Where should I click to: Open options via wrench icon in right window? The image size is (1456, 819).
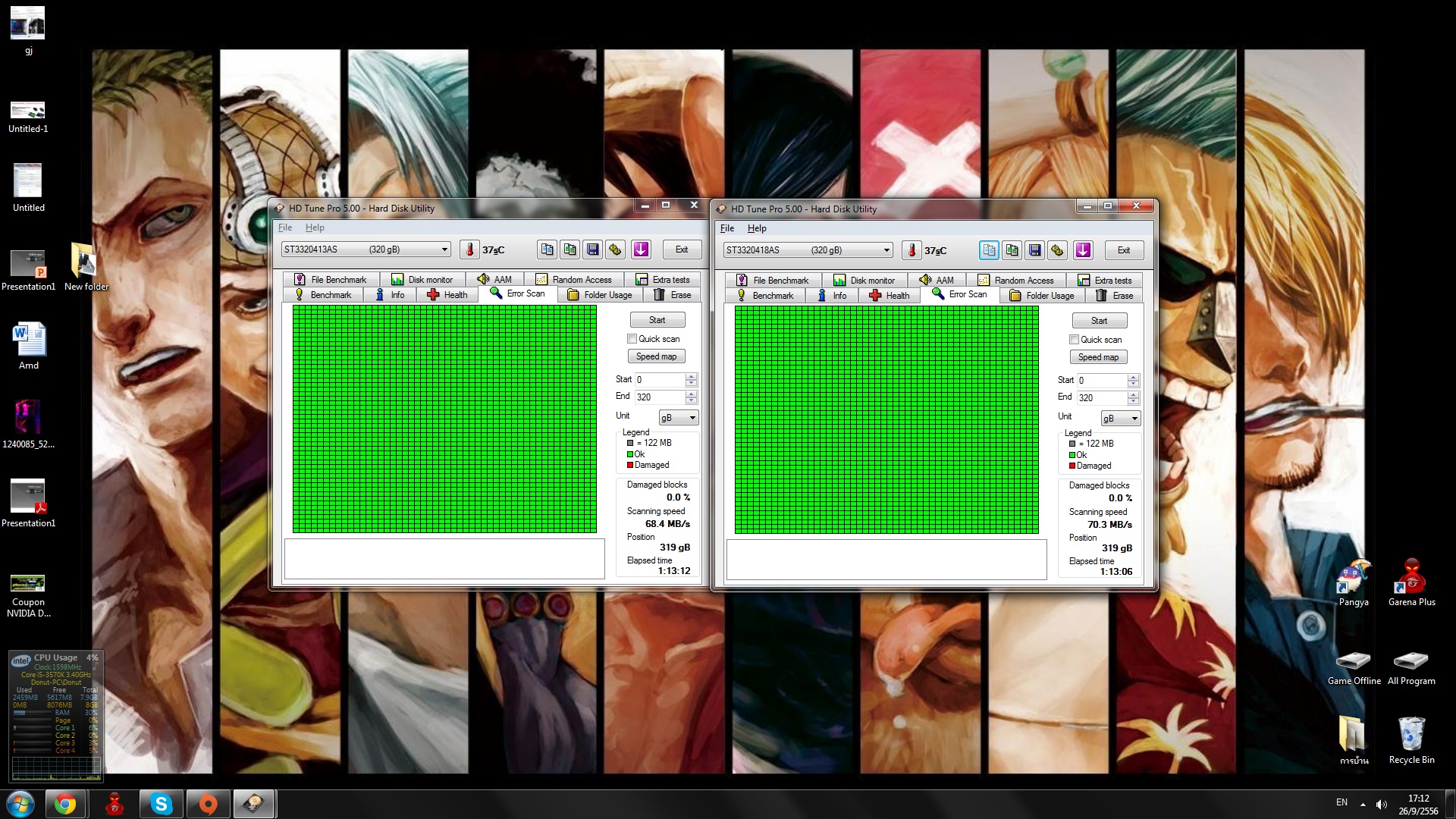pyautogui.click(x=1058, y=250)
